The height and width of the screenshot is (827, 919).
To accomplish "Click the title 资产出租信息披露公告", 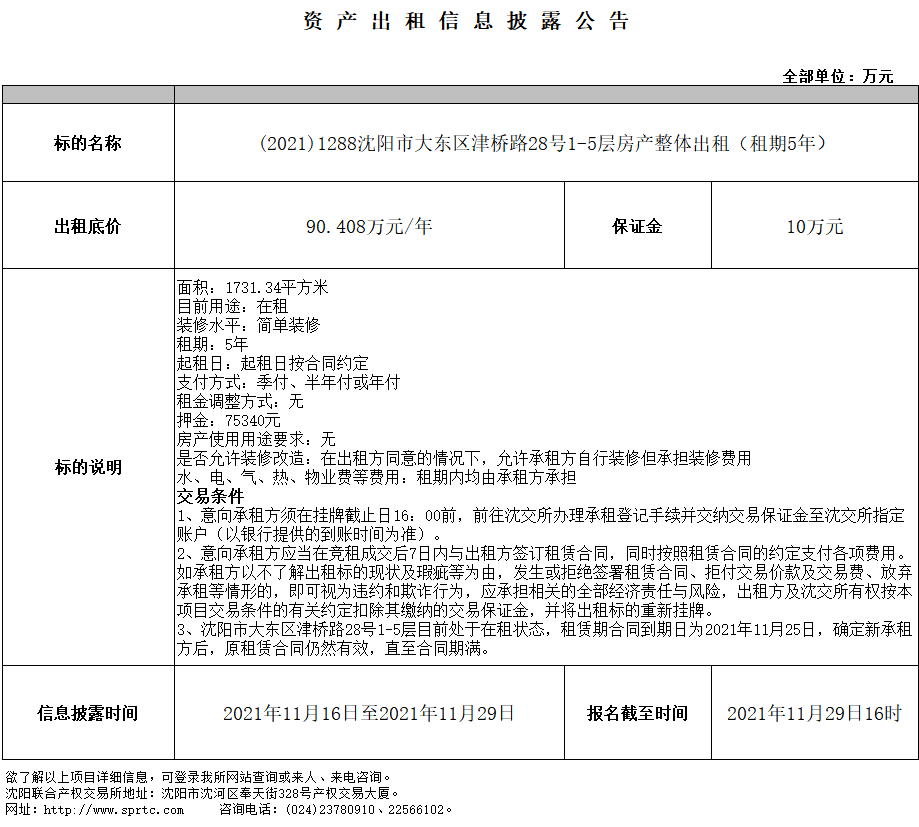I will pyautogui.click(x=466, y=22).
